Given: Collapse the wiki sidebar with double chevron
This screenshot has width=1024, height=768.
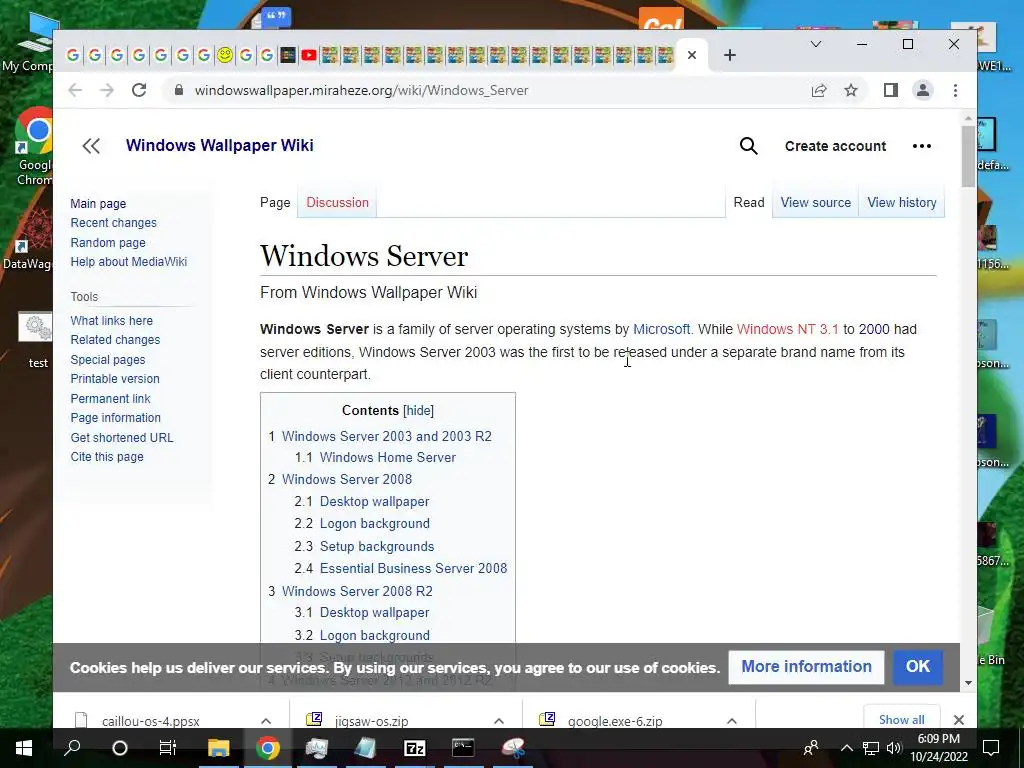Looking at the screenshot, I should (91, 146).
